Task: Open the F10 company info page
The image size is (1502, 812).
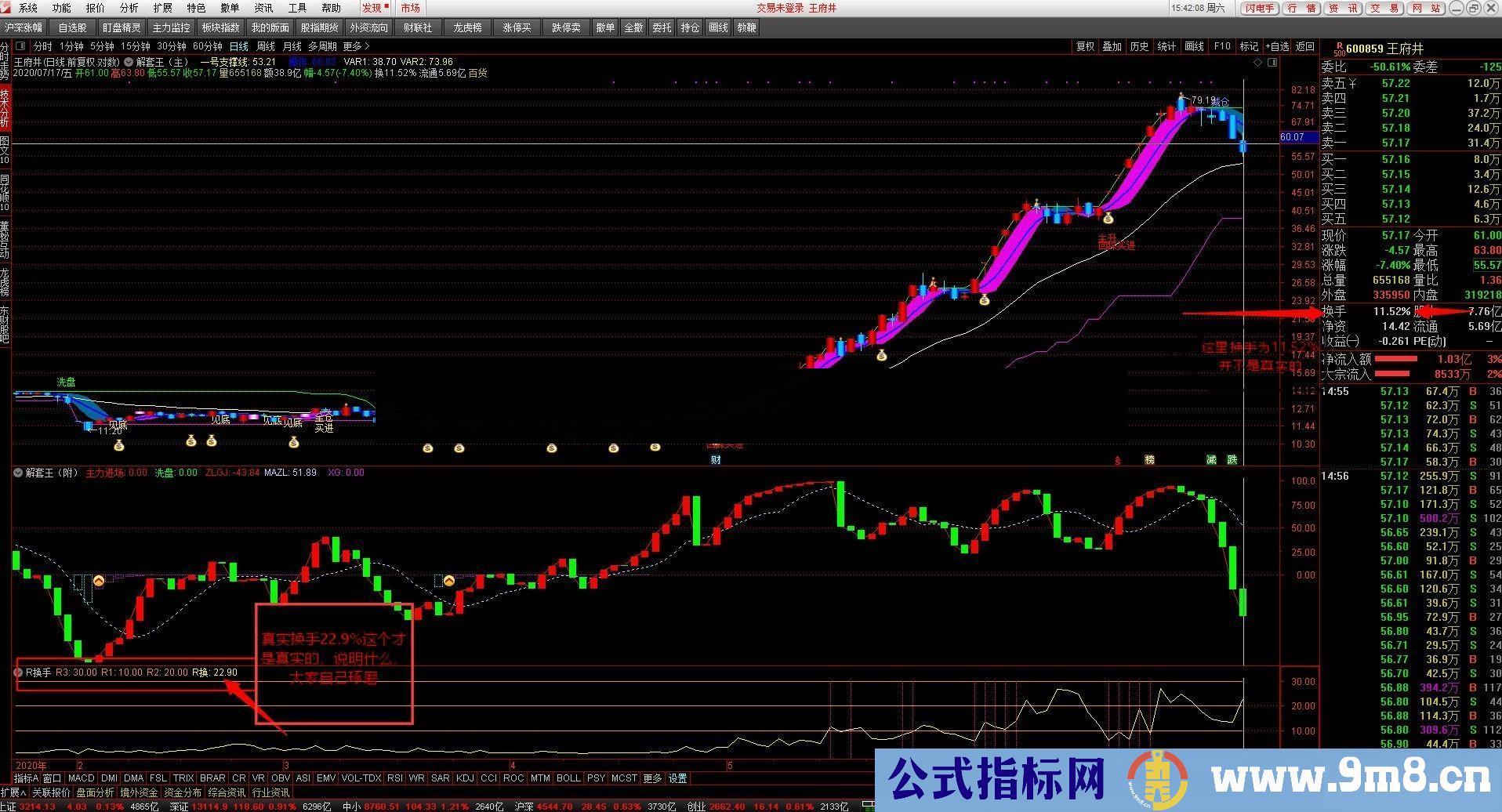Action: point(1221,46)
